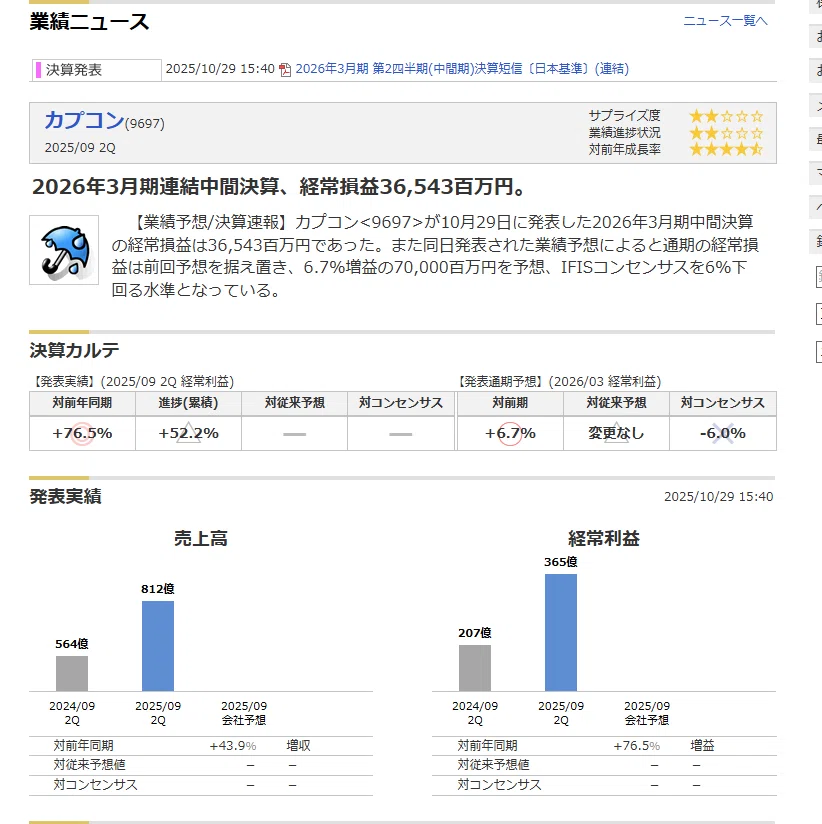Screen dimensions: 822x824
Task: Click the +43.9% sales growth value
Action: [233, 746]
